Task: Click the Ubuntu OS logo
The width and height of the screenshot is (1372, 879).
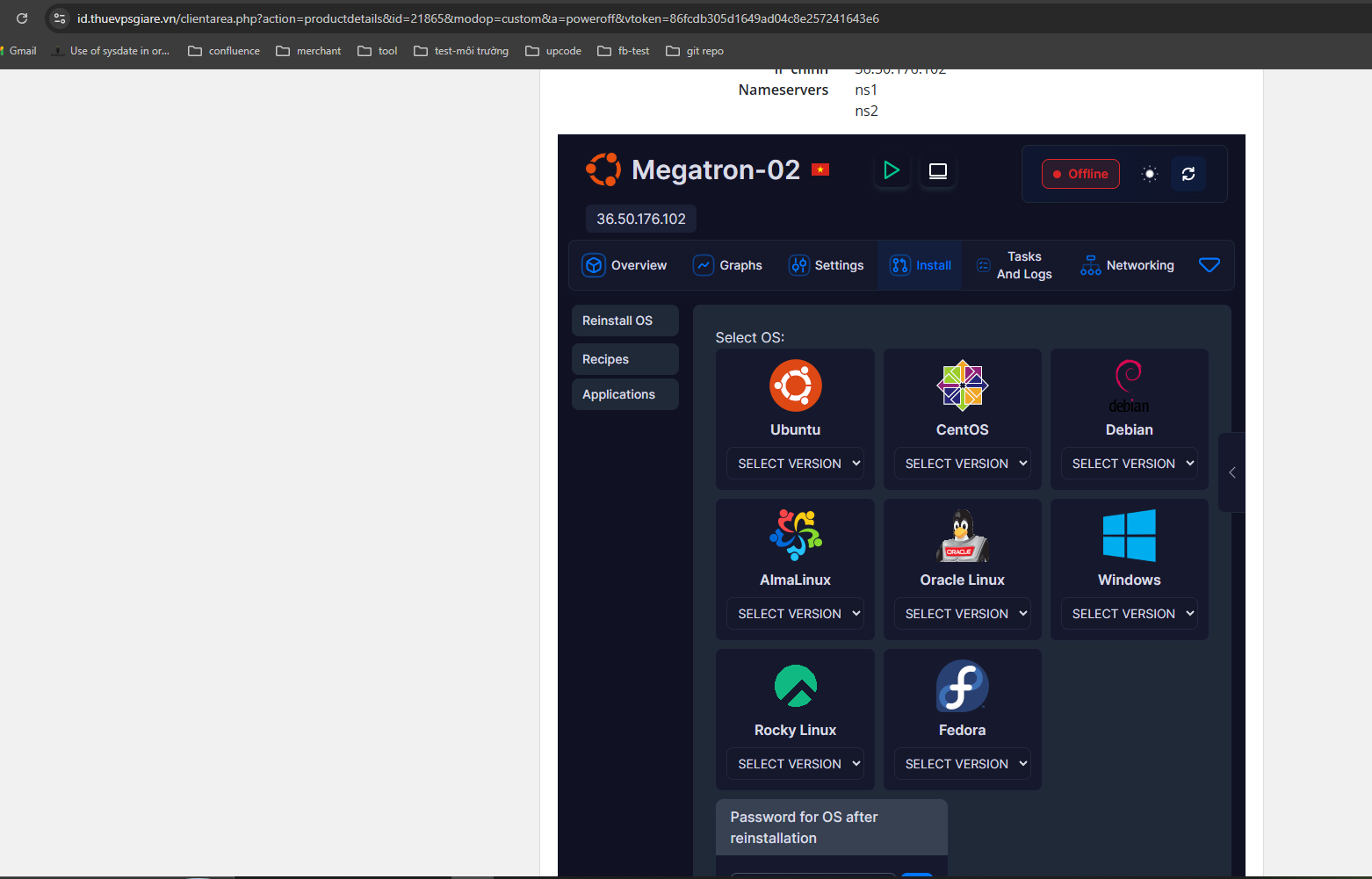Action: [796, 385]
